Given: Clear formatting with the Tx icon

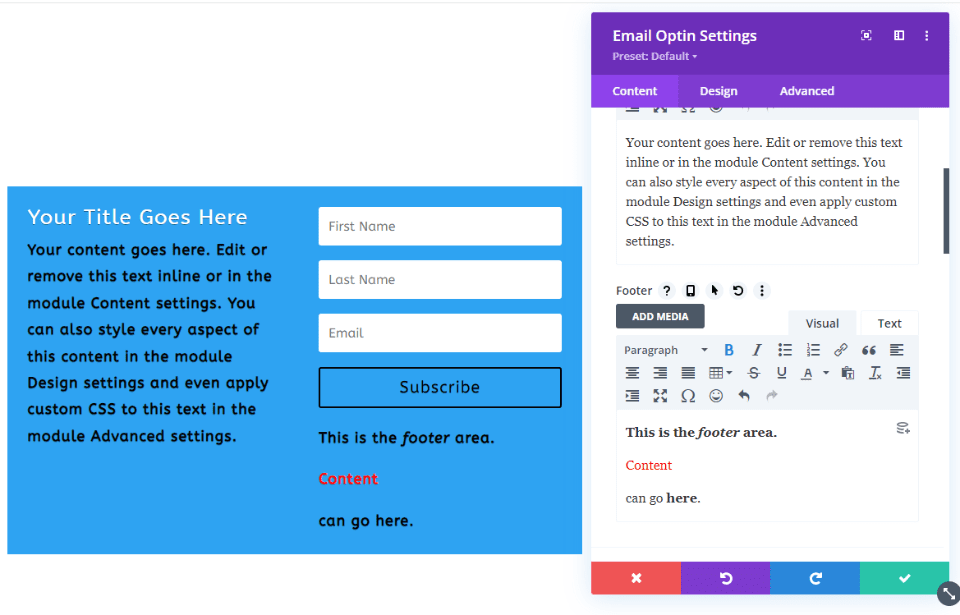Looking at the screenshot, I should tap(873, 372).
